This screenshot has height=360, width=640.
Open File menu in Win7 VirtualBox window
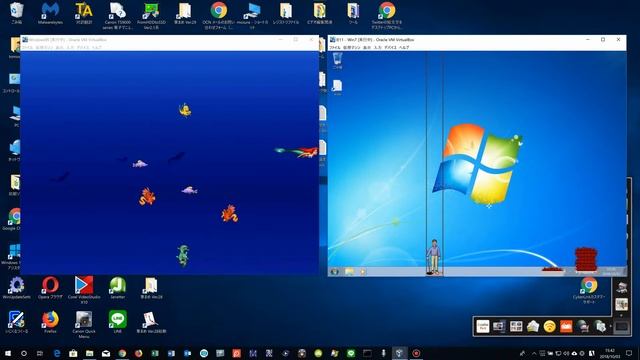point(335,47)
